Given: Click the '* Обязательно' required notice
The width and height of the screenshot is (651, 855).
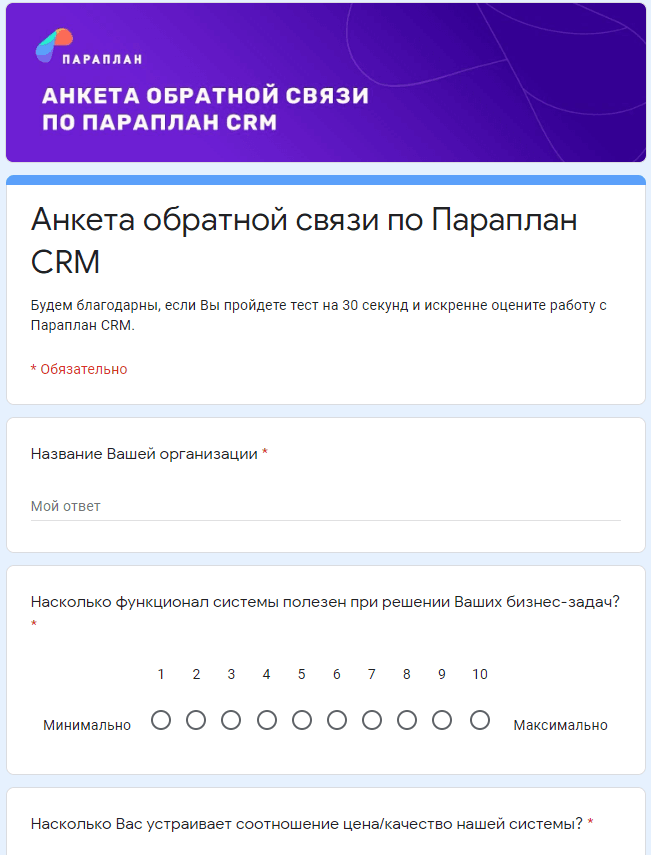Looking at the screenshot, I should [x=79, y=369].
